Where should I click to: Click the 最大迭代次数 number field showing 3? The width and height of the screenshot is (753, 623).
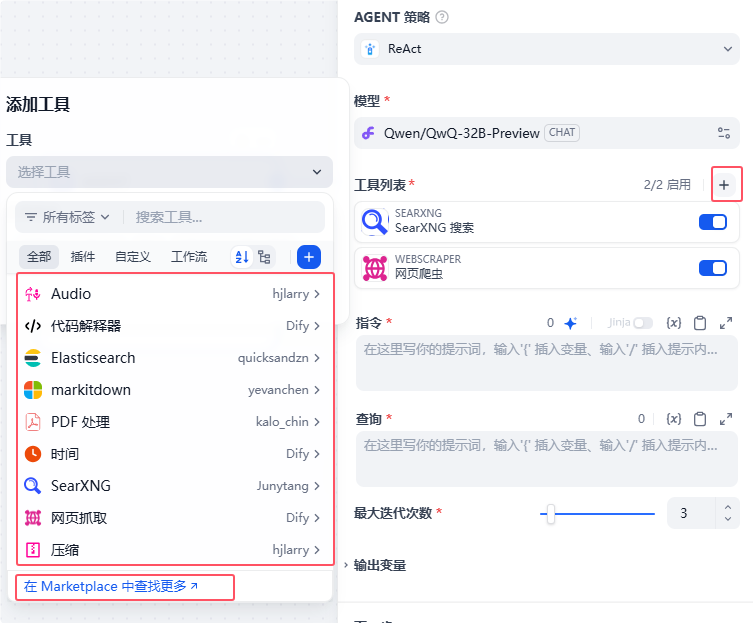(692, 513)
